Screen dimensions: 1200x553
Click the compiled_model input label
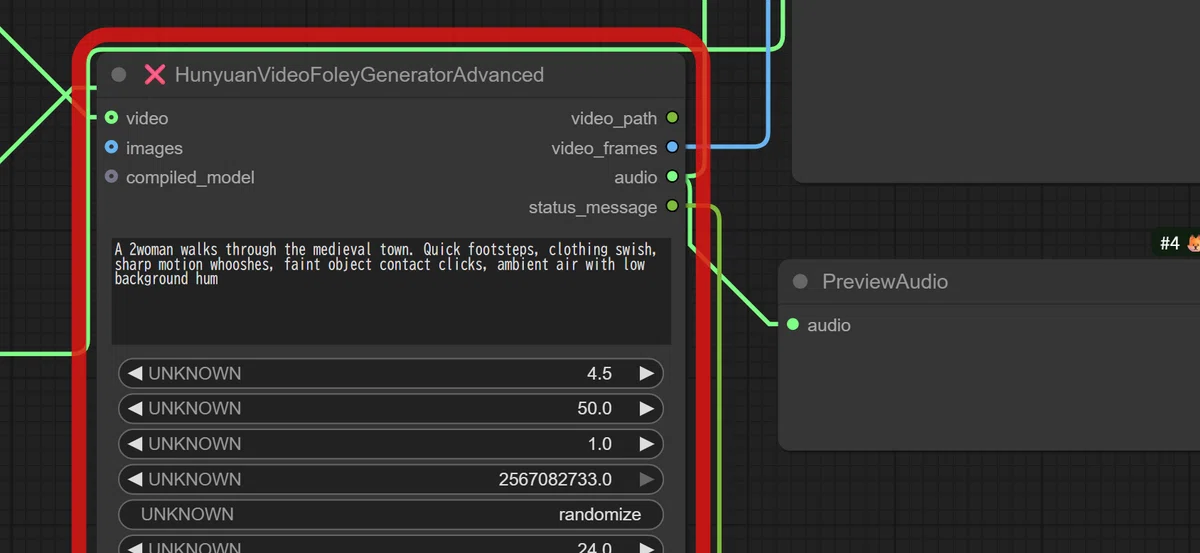click(190, 177)
